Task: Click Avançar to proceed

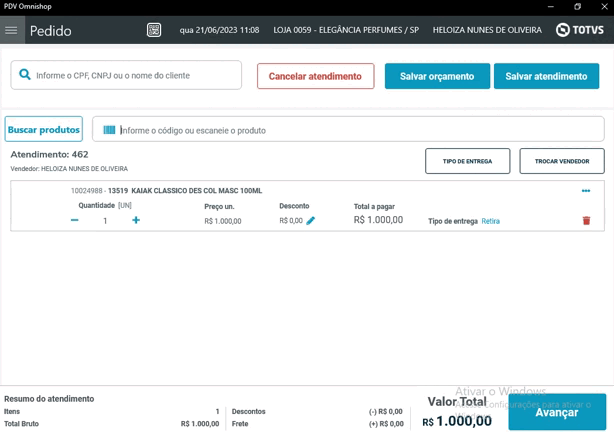Action: (x=557, y=412)
